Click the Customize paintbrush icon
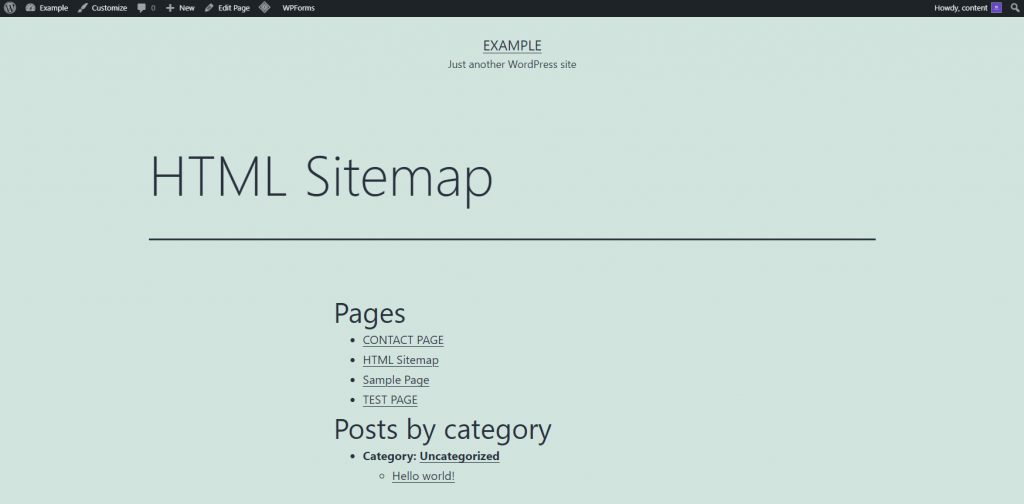 pos(83,8)
